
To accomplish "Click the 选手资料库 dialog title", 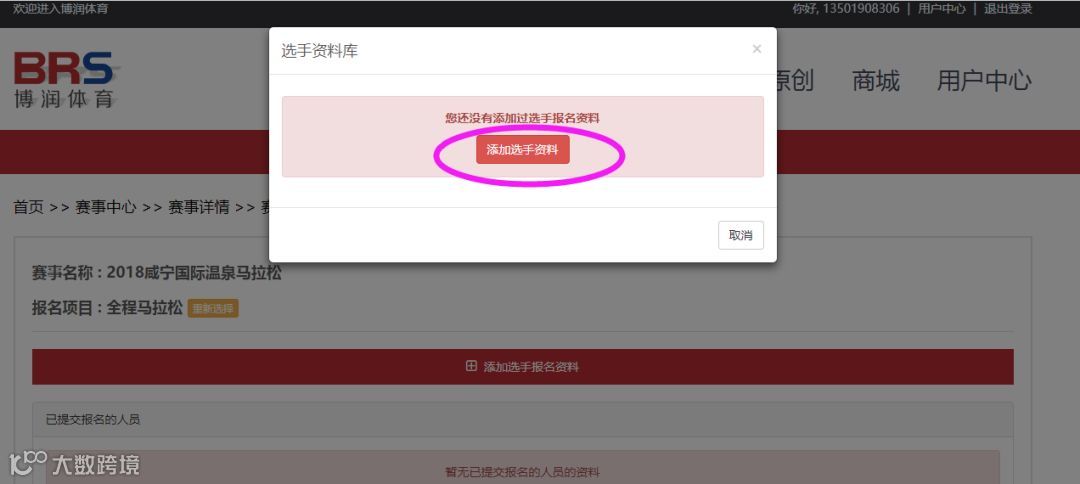I will (x=320, y=51).
